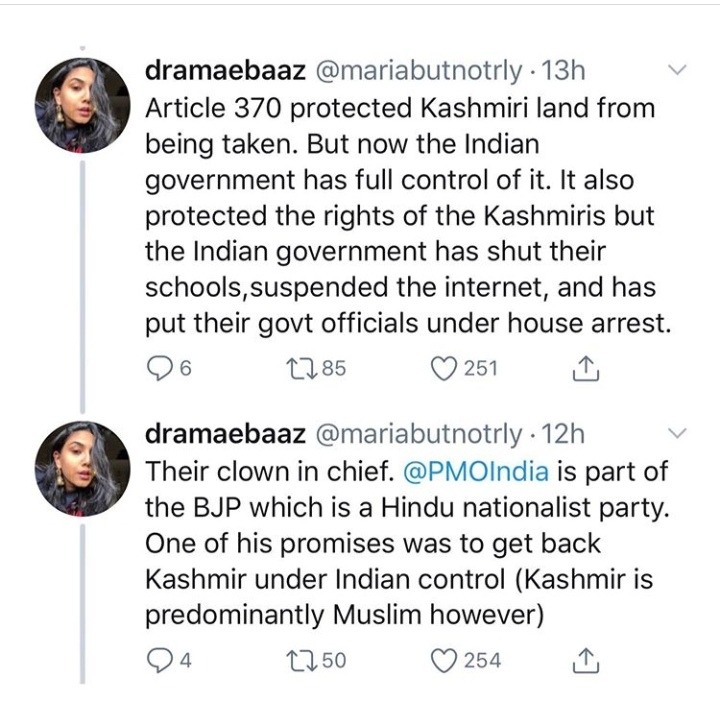Open the 13h timestamp link
Screen dimensions: 720x702
[x=564, y=70]
